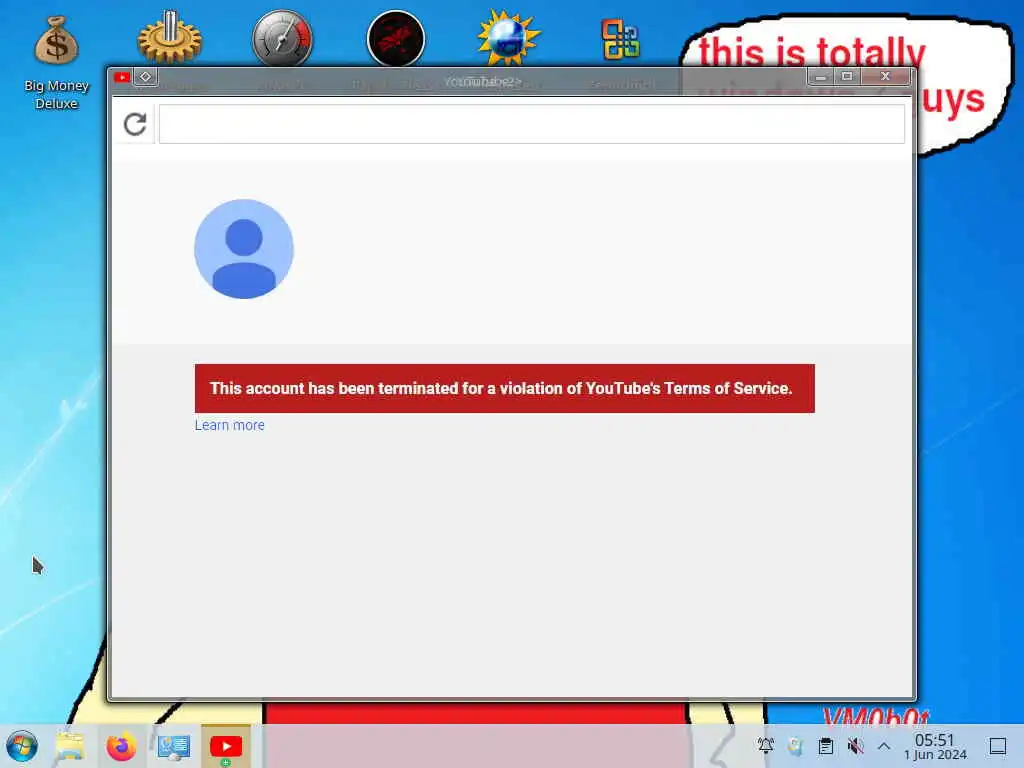Screen dimensions: 1024x768
Task: Open notifications bell in system tray
Action: click(765, 746)
